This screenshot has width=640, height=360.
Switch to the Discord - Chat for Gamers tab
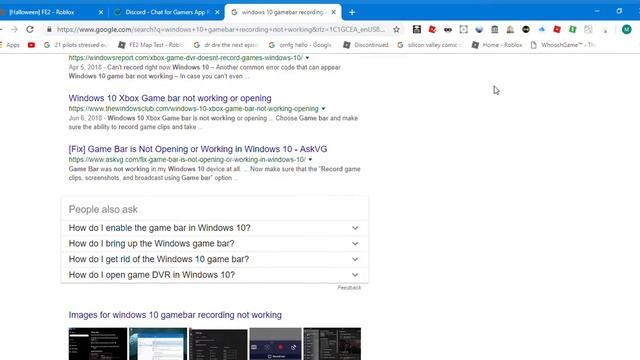(x=167, y=12)
